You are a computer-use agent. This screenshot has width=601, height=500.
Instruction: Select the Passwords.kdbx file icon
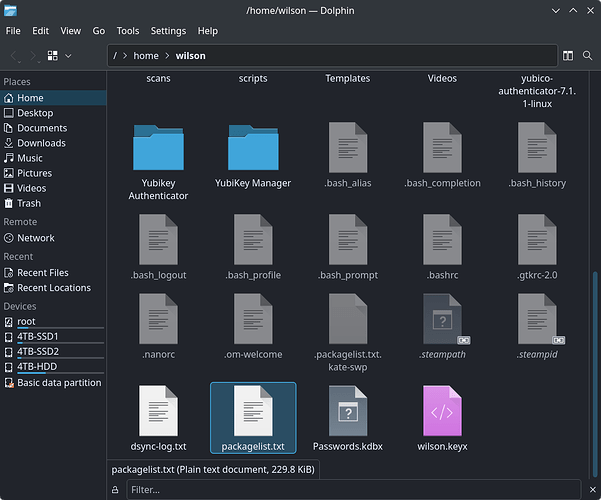348,411
